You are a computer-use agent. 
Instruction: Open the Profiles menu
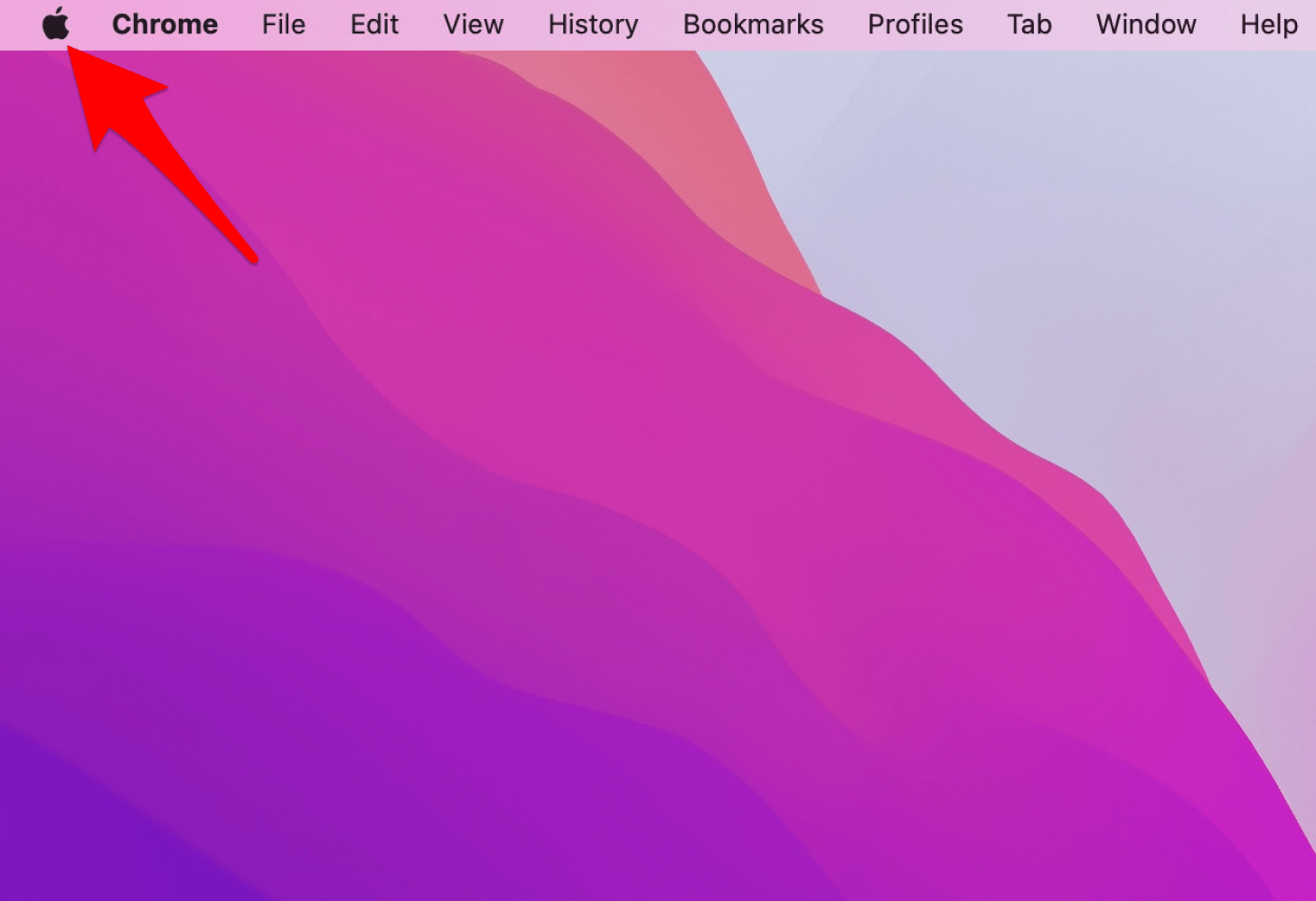[915, 24]
